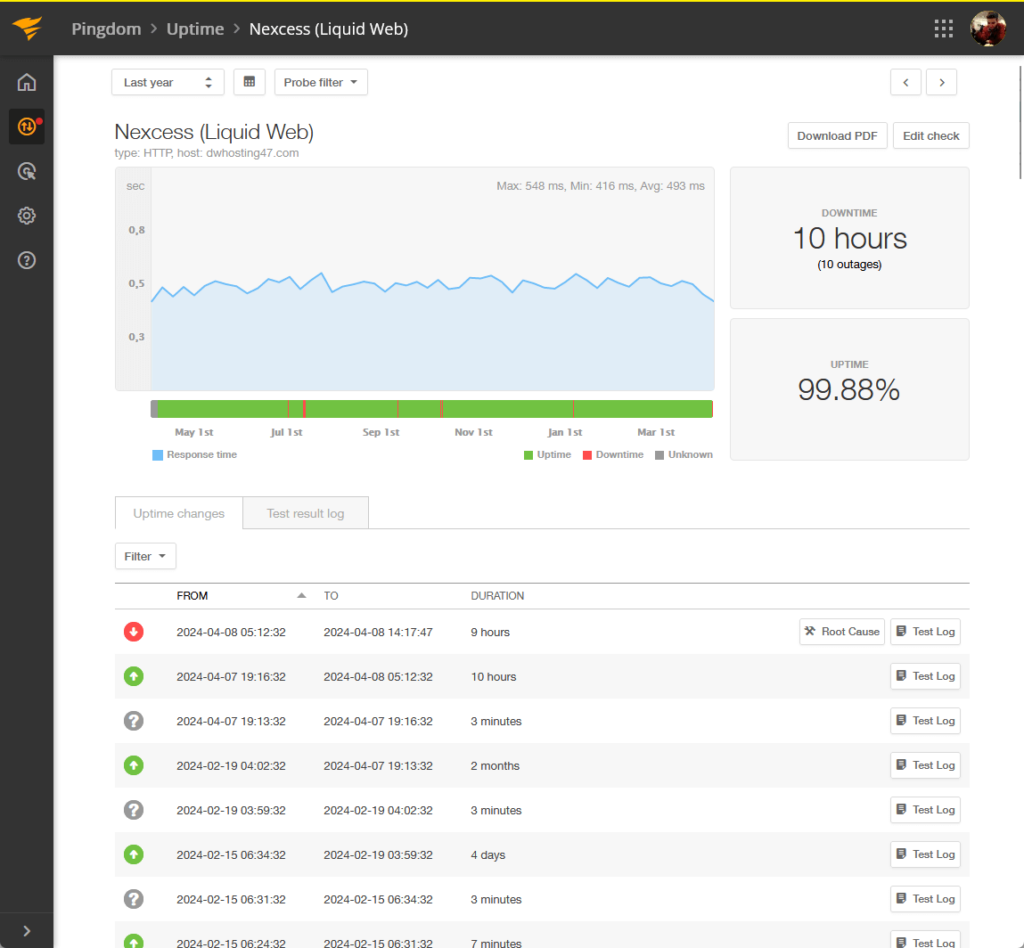Open Test Log for 2024-02-19 03:59:32 row
The image size is (1024, 948).
pos(925,810)
